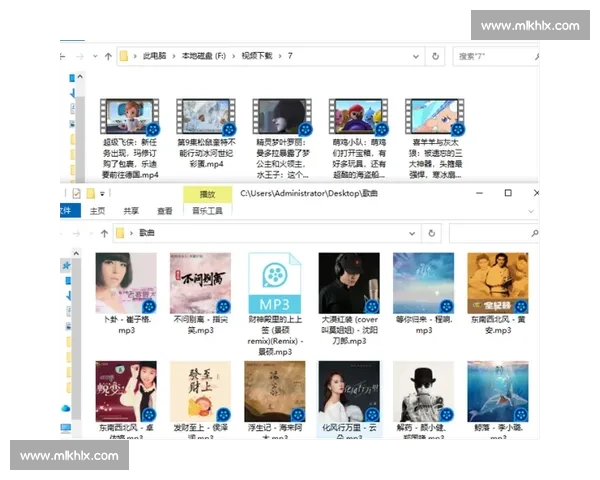The image size is (600, 480).
Task: Click the file name 卜卦 - 崔子格.mp3
Action: [x=127, y=325]
